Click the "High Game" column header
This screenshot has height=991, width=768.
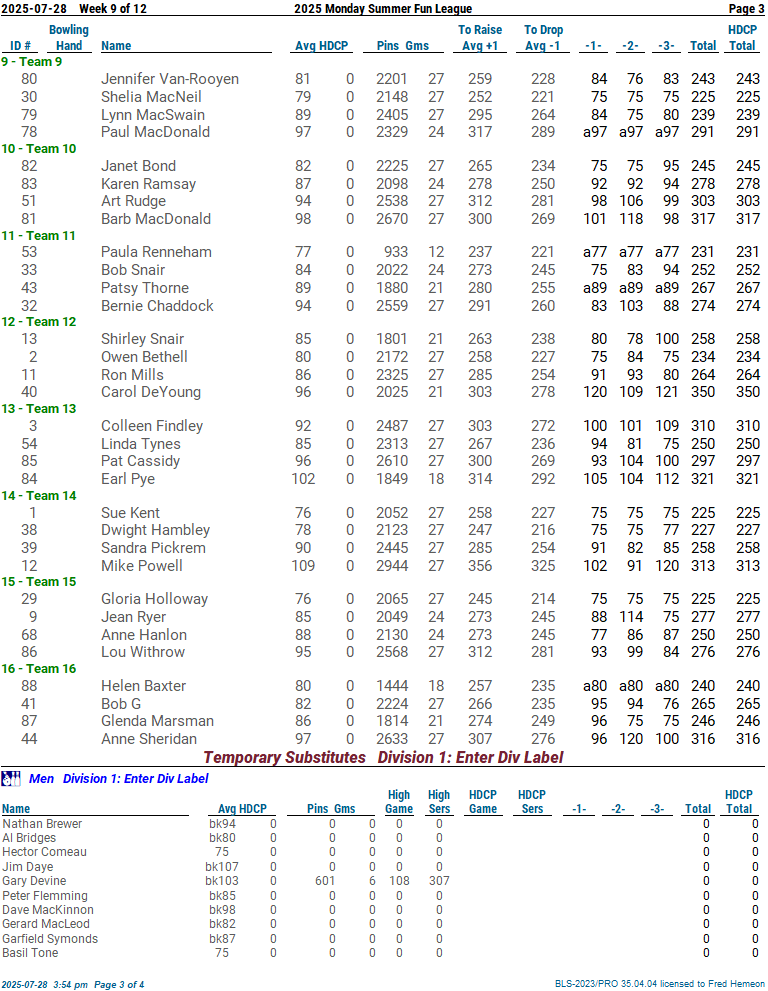click(x=399, y=802)
